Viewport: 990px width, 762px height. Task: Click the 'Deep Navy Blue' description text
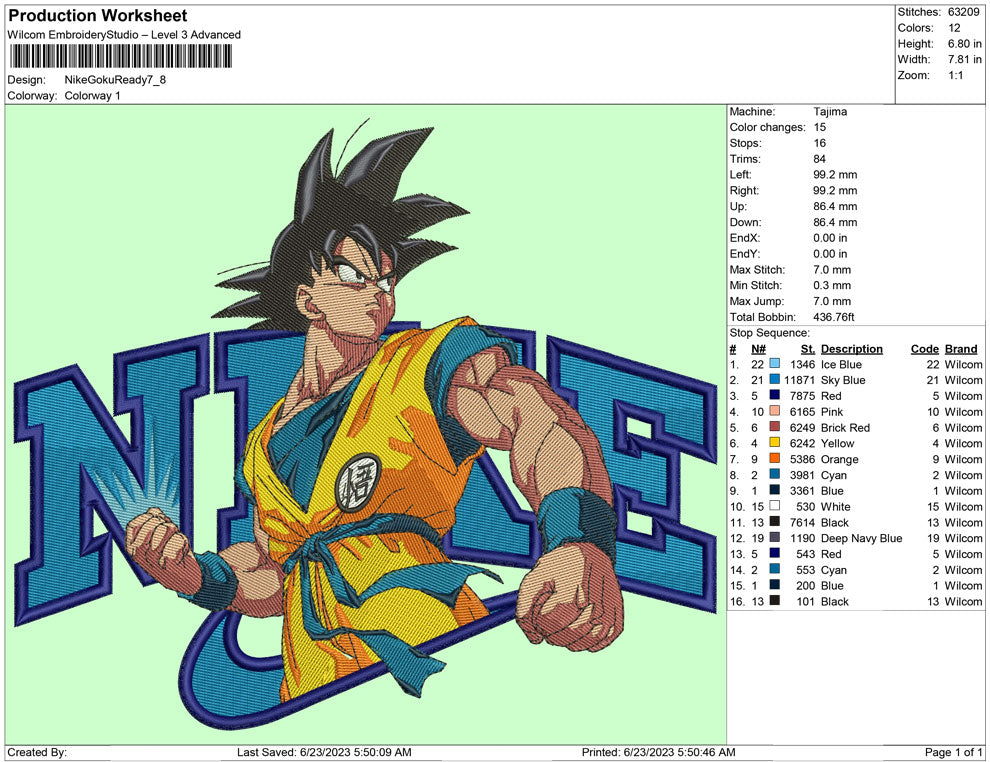point(861,538)
